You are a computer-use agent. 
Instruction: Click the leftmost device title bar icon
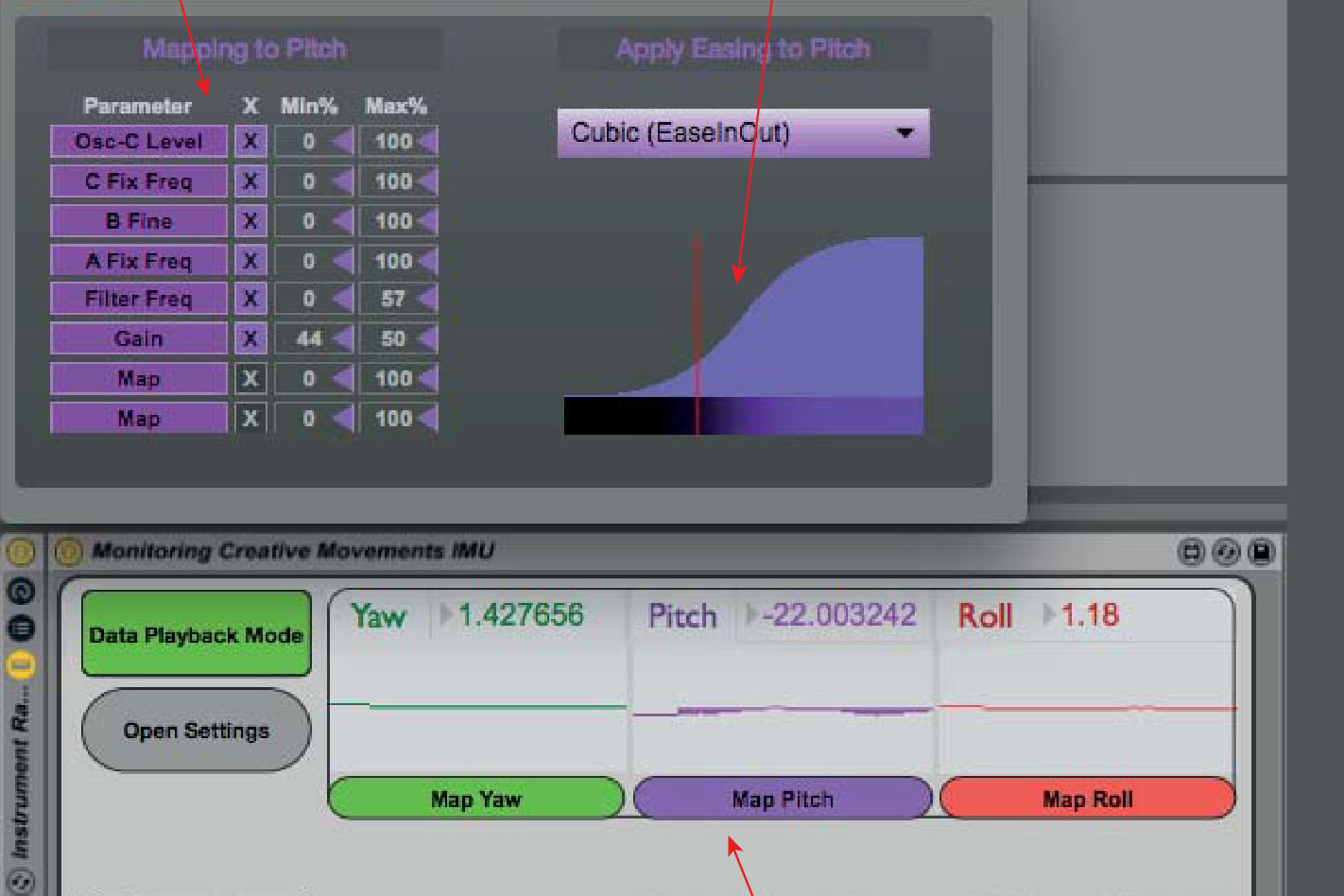tap(1191, 552)
